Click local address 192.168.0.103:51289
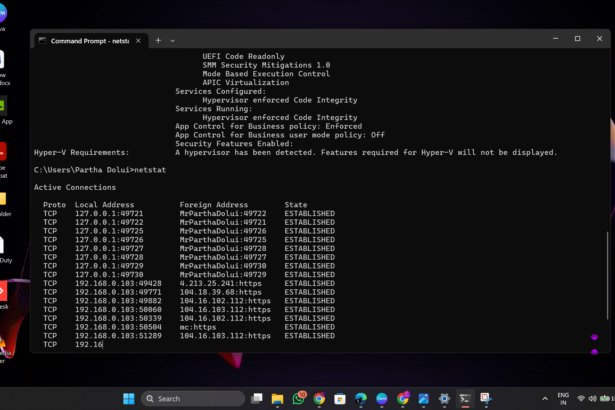 tap(118, 336)
